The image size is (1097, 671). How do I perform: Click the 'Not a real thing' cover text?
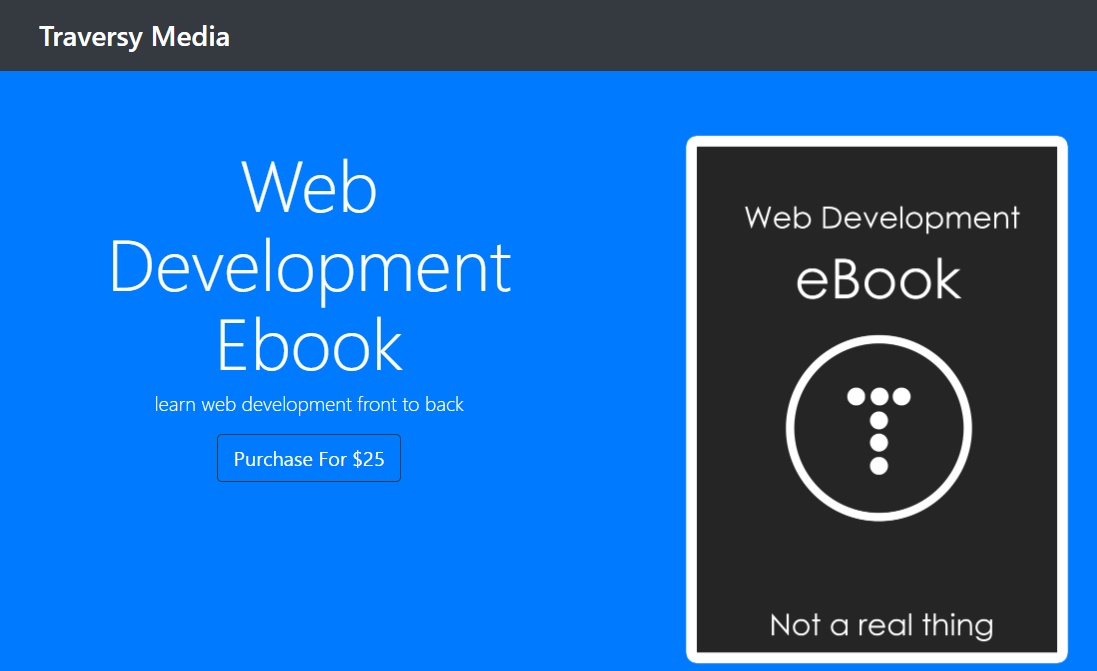[881, 625]
